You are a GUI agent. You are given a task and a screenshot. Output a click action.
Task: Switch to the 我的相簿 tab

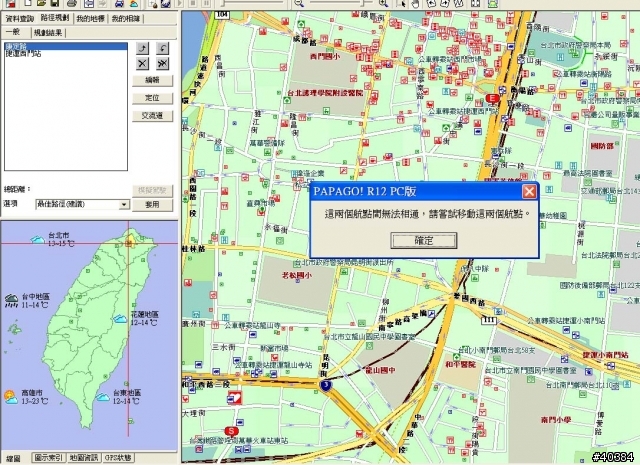pos(126,18)
